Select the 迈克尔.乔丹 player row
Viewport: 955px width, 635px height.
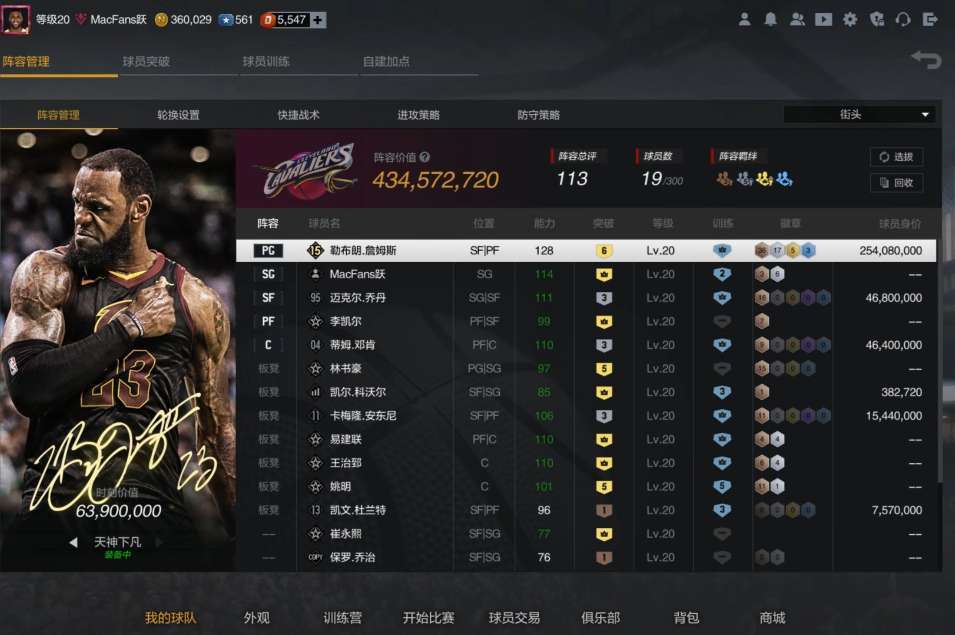click(586, 298)
